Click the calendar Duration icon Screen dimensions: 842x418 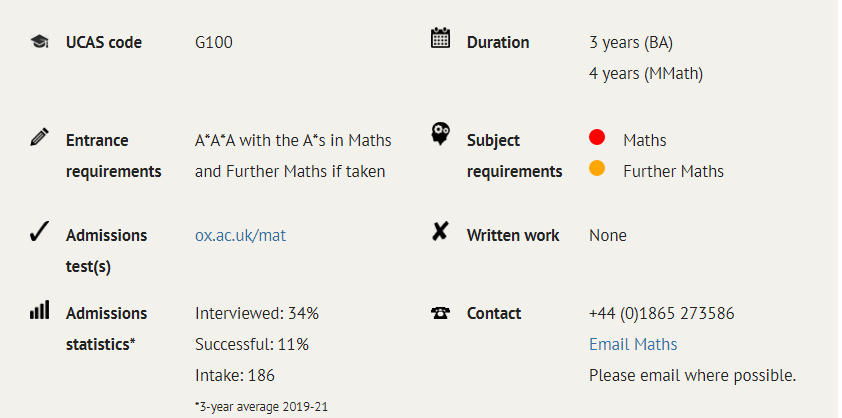click(x=440, y=39)
